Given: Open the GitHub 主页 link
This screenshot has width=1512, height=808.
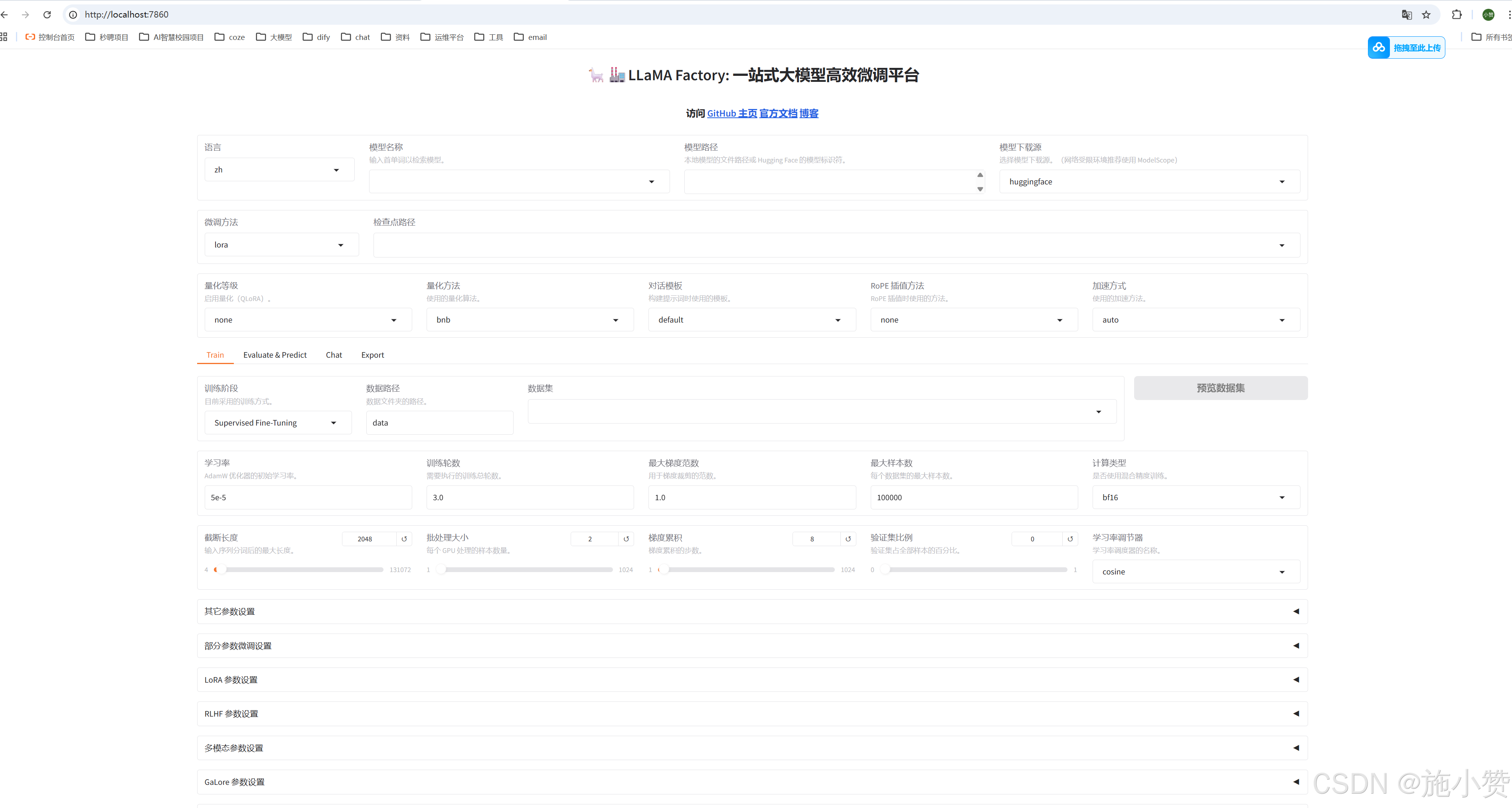Looking at the screenshot, I should [x=732, y=113].
